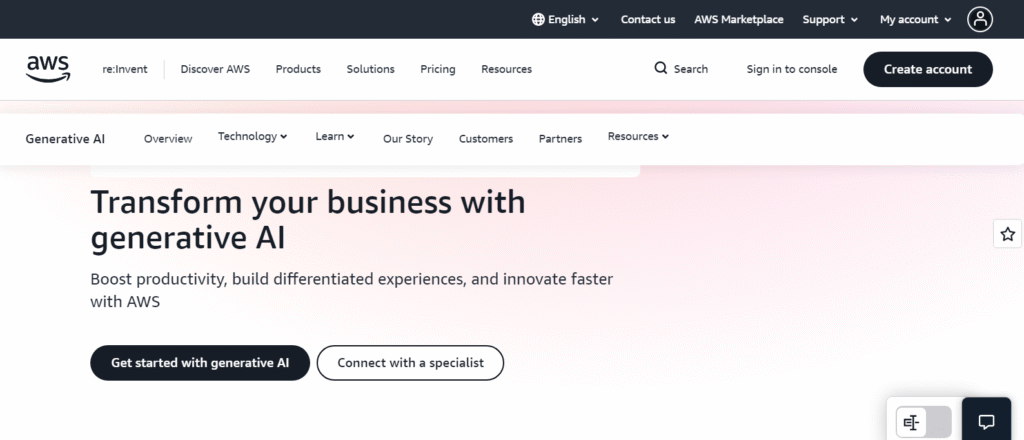
Task: Click the search magnifier icon
Action: [x=661, y=69]
